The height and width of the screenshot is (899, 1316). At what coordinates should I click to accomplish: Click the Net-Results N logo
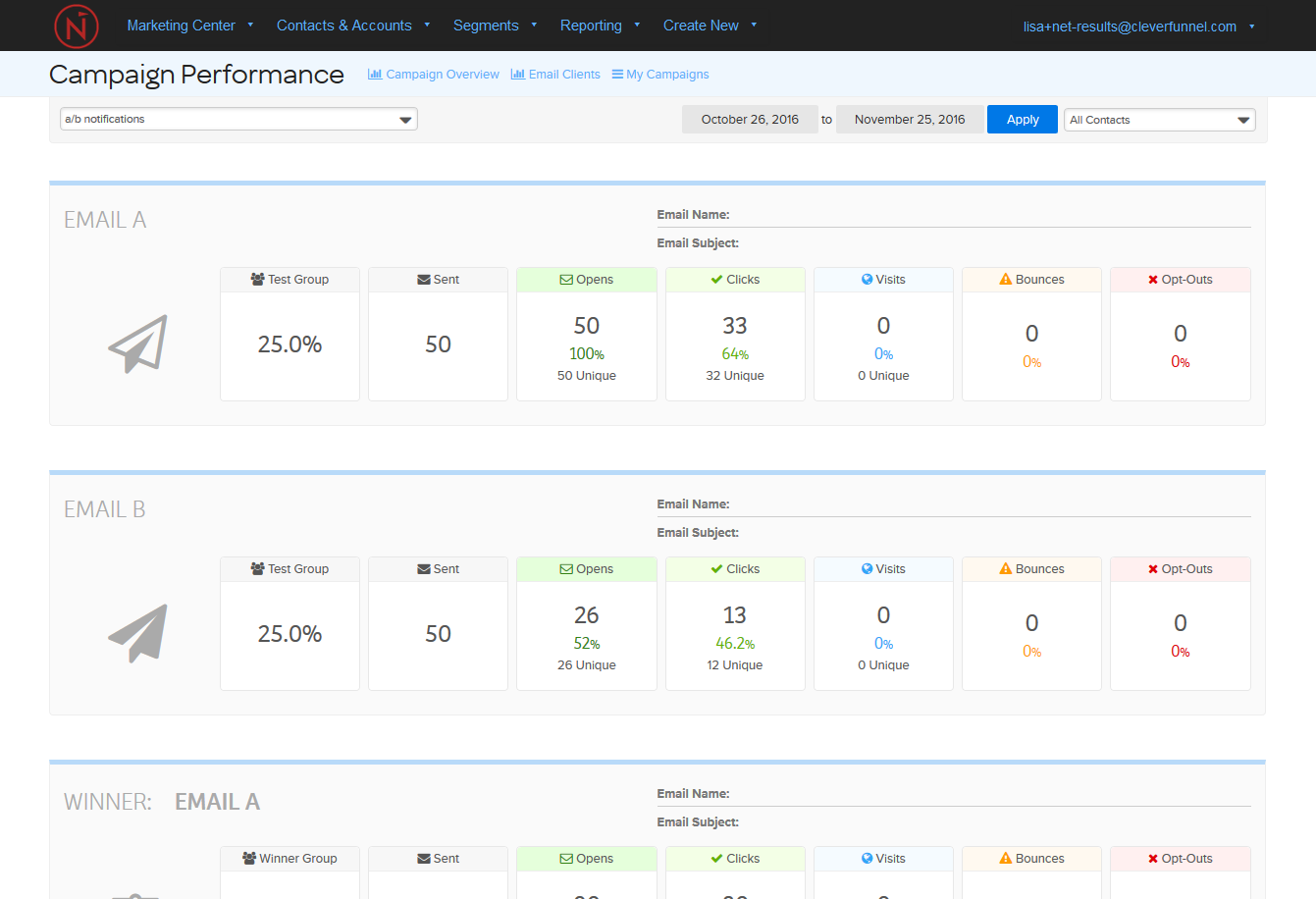[77, 26]
